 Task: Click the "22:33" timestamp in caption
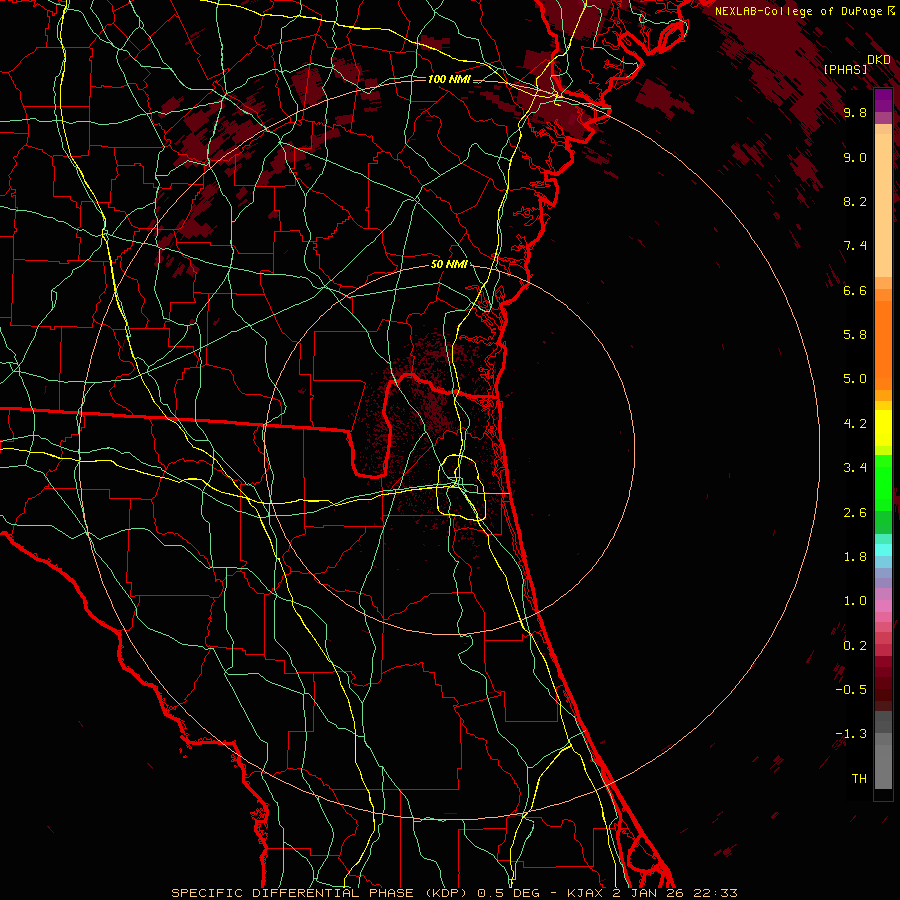click(714, 893)
